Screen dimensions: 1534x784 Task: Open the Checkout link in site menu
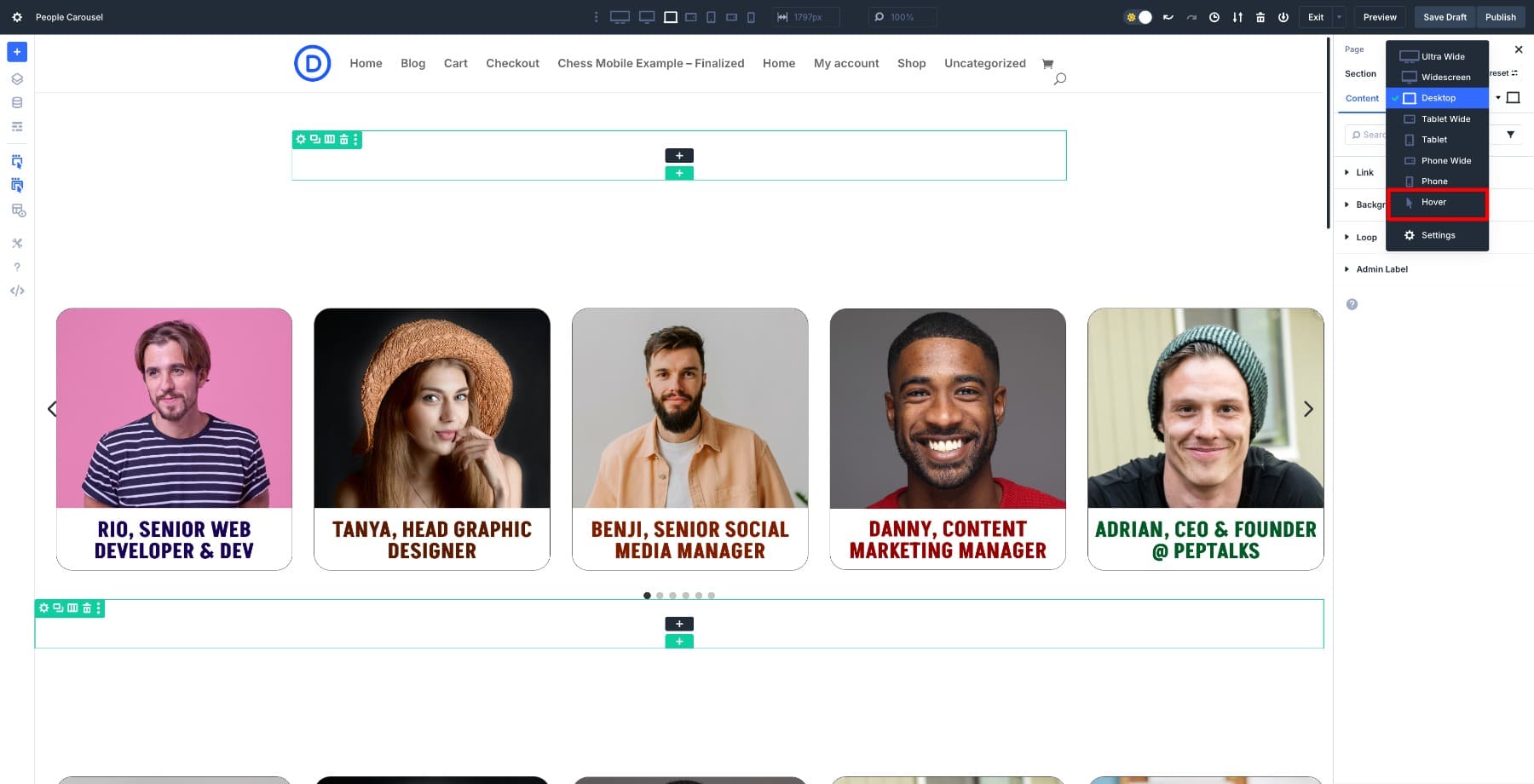[x=513, y=63]
